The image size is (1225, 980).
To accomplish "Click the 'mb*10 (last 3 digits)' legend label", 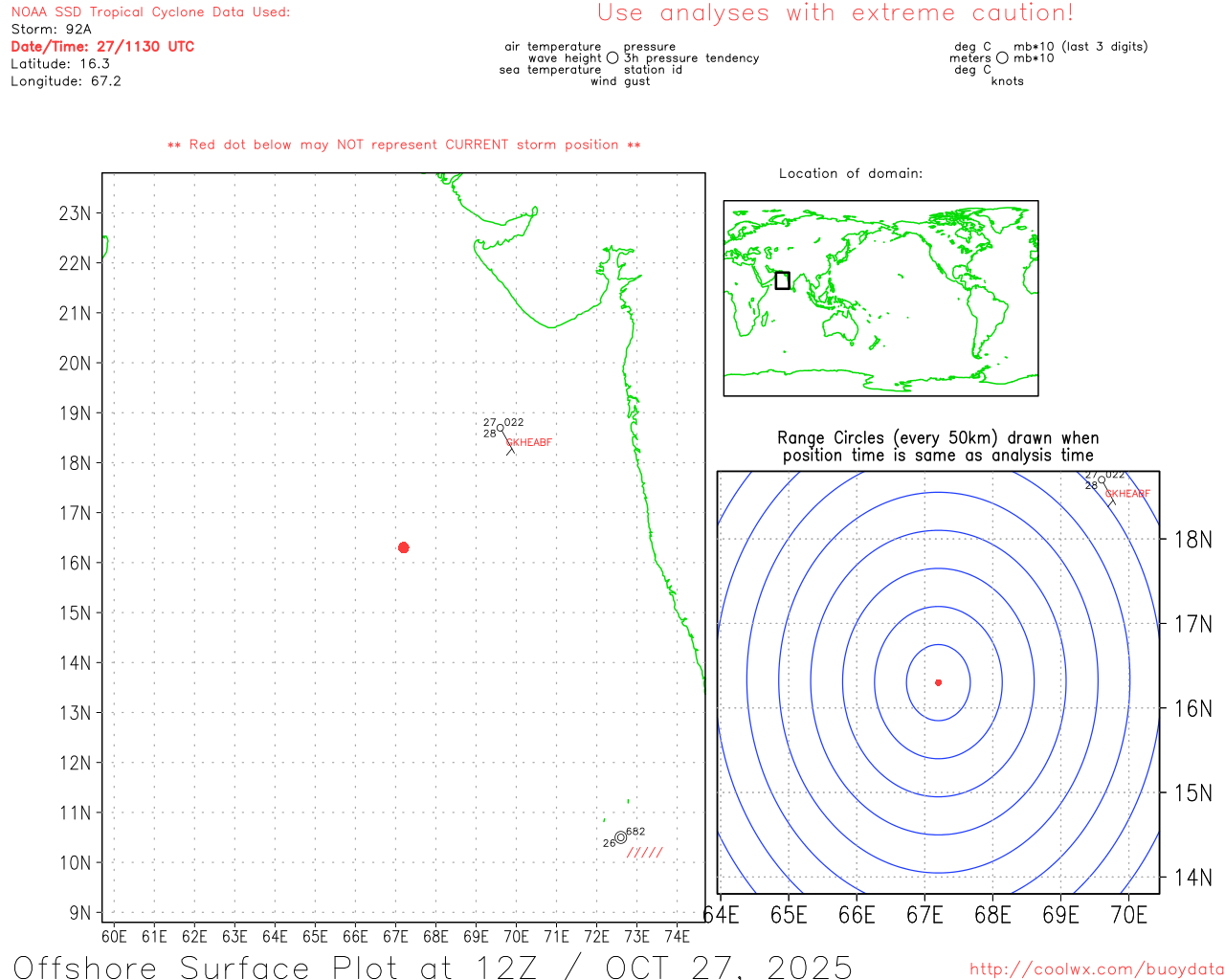I will click(1080, 47).
